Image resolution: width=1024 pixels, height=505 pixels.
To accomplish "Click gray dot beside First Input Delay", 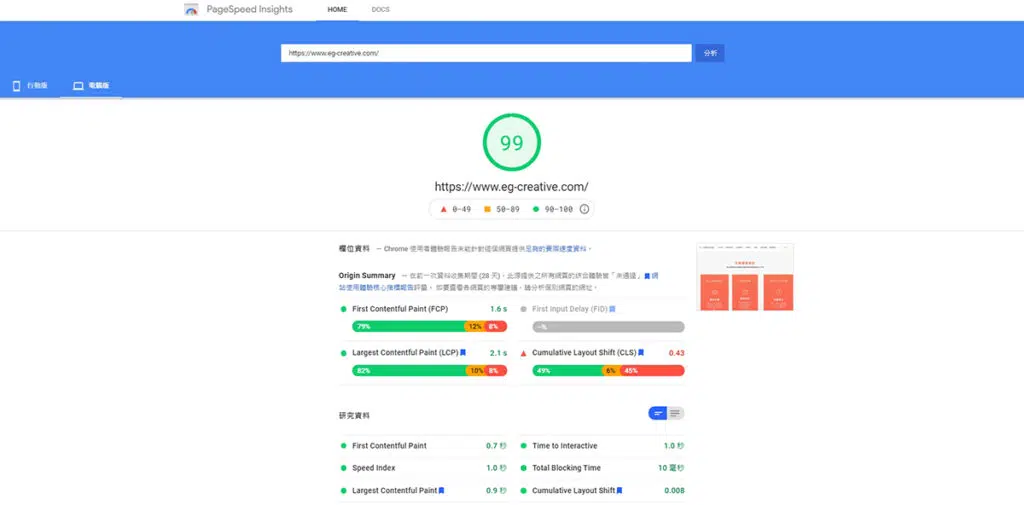I will [523, 309].
